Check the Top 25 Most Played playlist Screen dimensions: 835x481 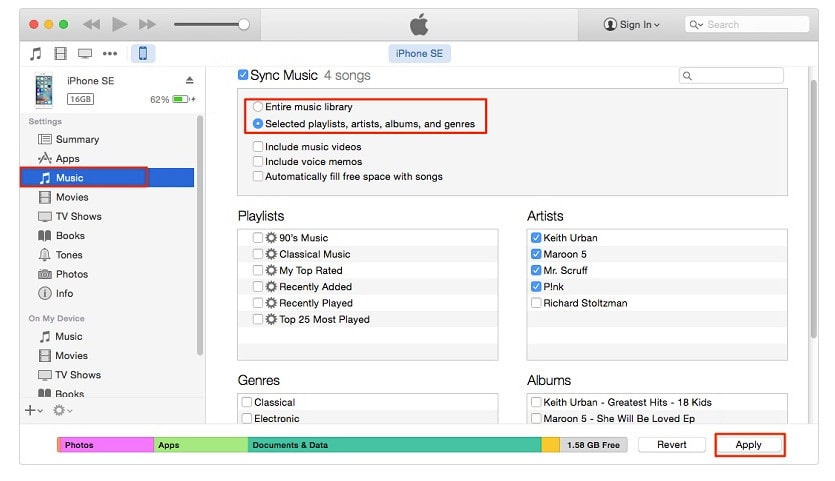[258, 319]
